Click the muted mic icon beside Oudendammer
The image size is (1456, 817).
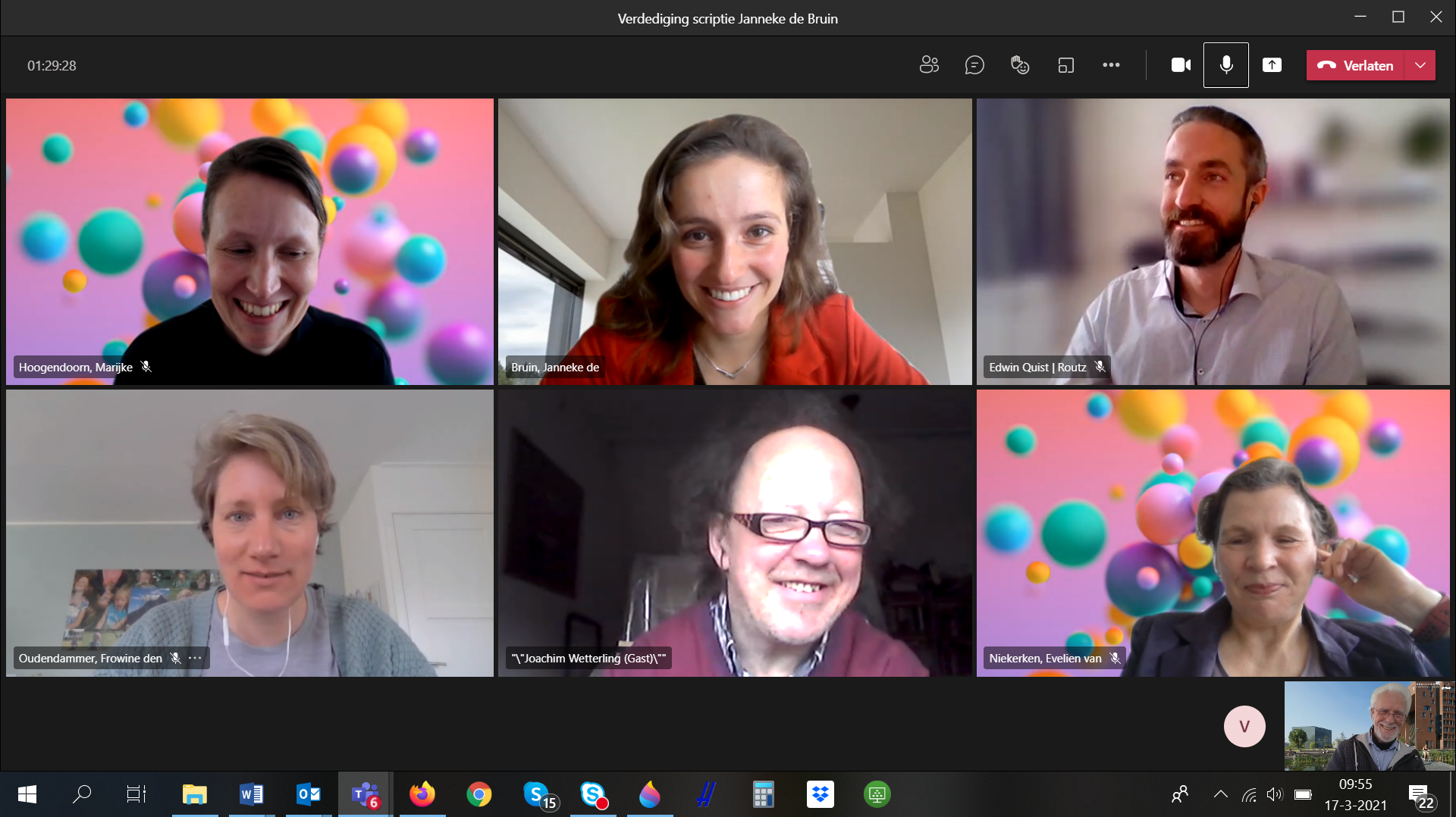175,658
